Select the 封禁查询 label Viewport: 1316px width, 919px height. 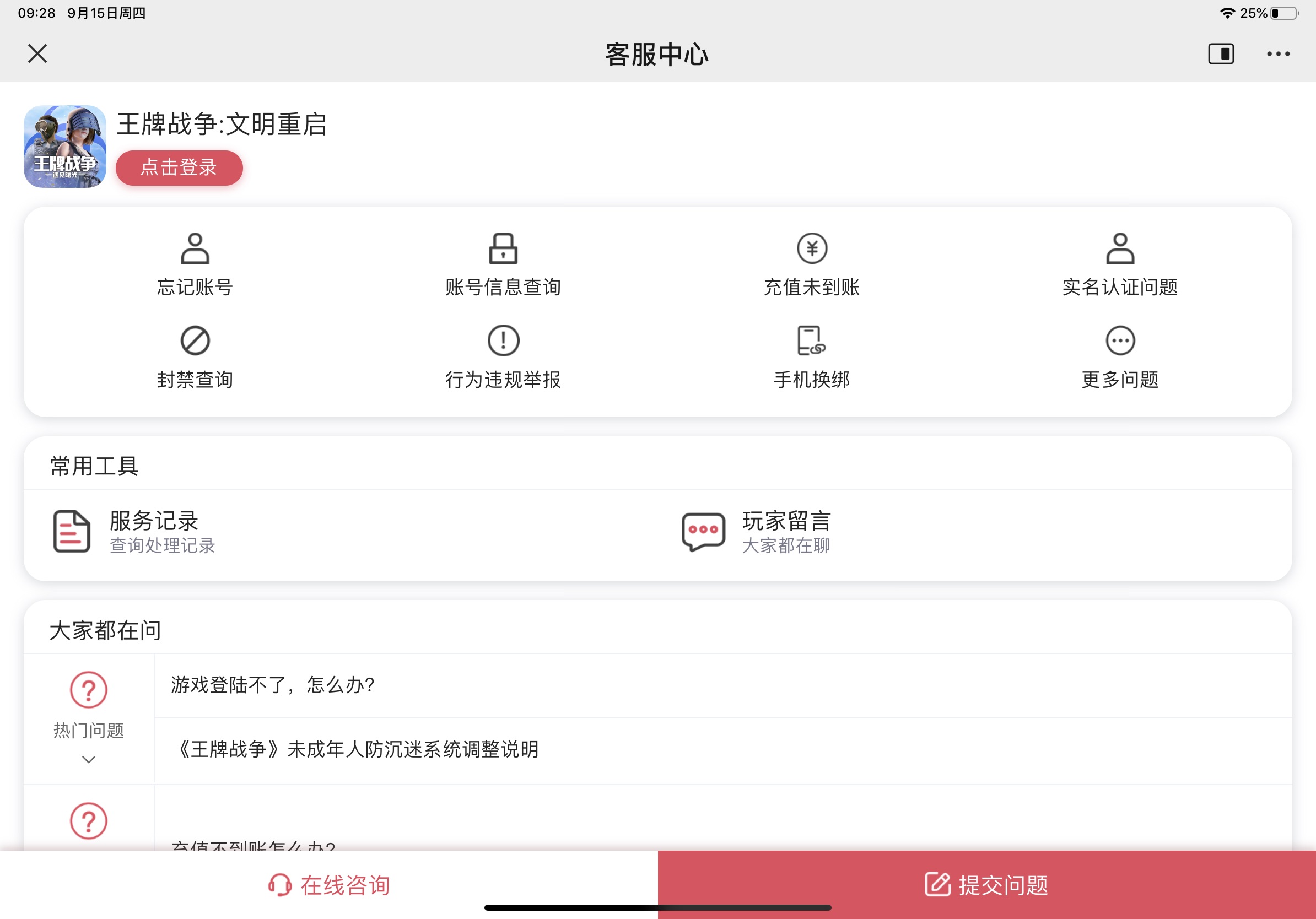coord(195,380)
